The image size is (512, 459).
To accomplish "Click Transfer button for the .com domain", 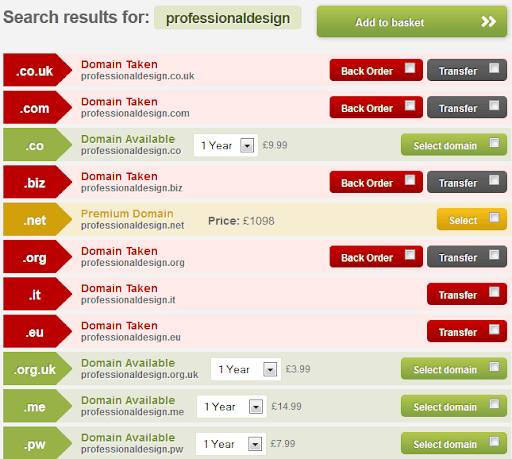I will [x=467, y=107].
